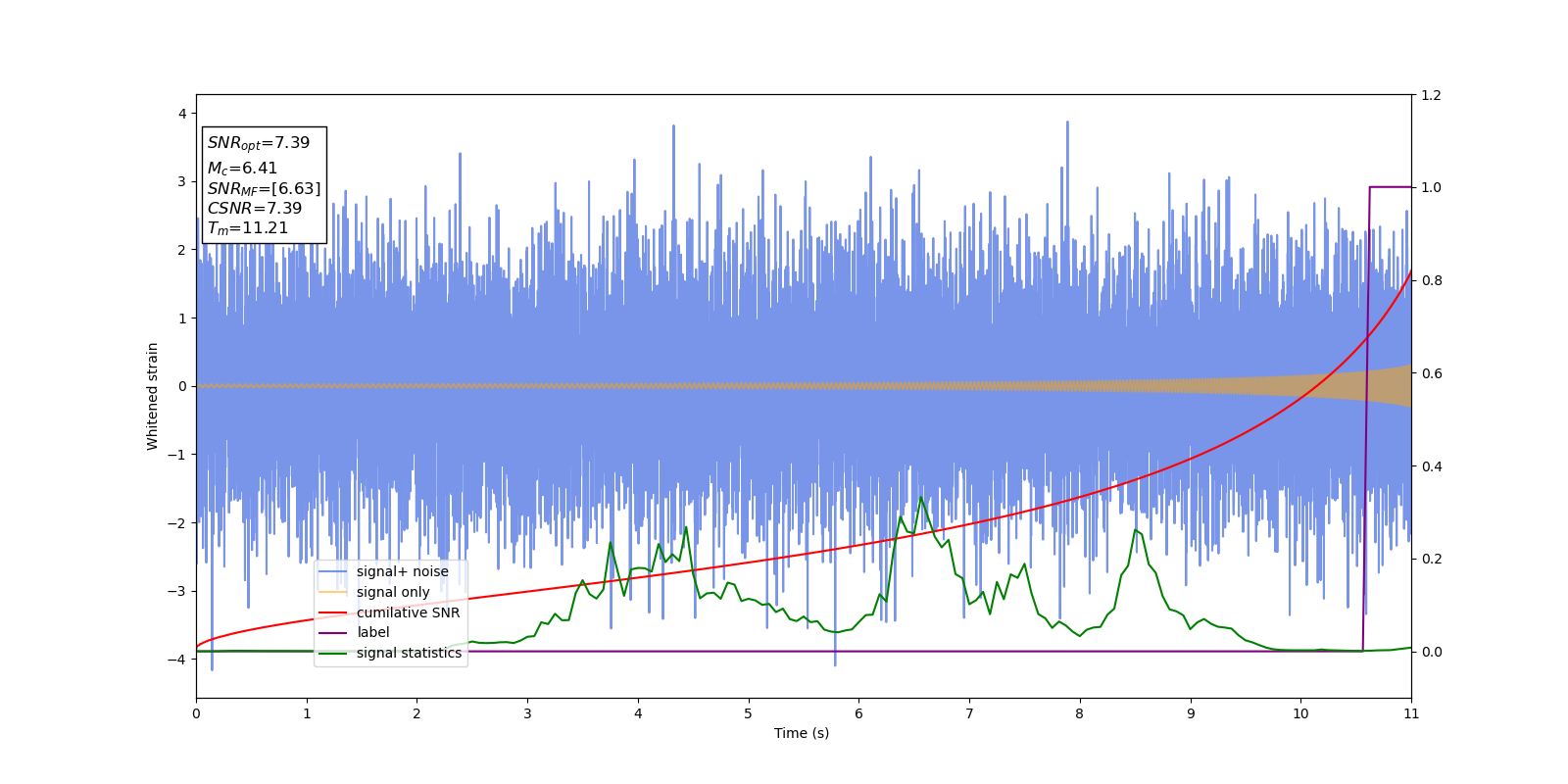The width and height of the screenshot is (1568, 784).
Task: Click the right y-axis tick label 1.2
Action: [x=1431, y=95]
